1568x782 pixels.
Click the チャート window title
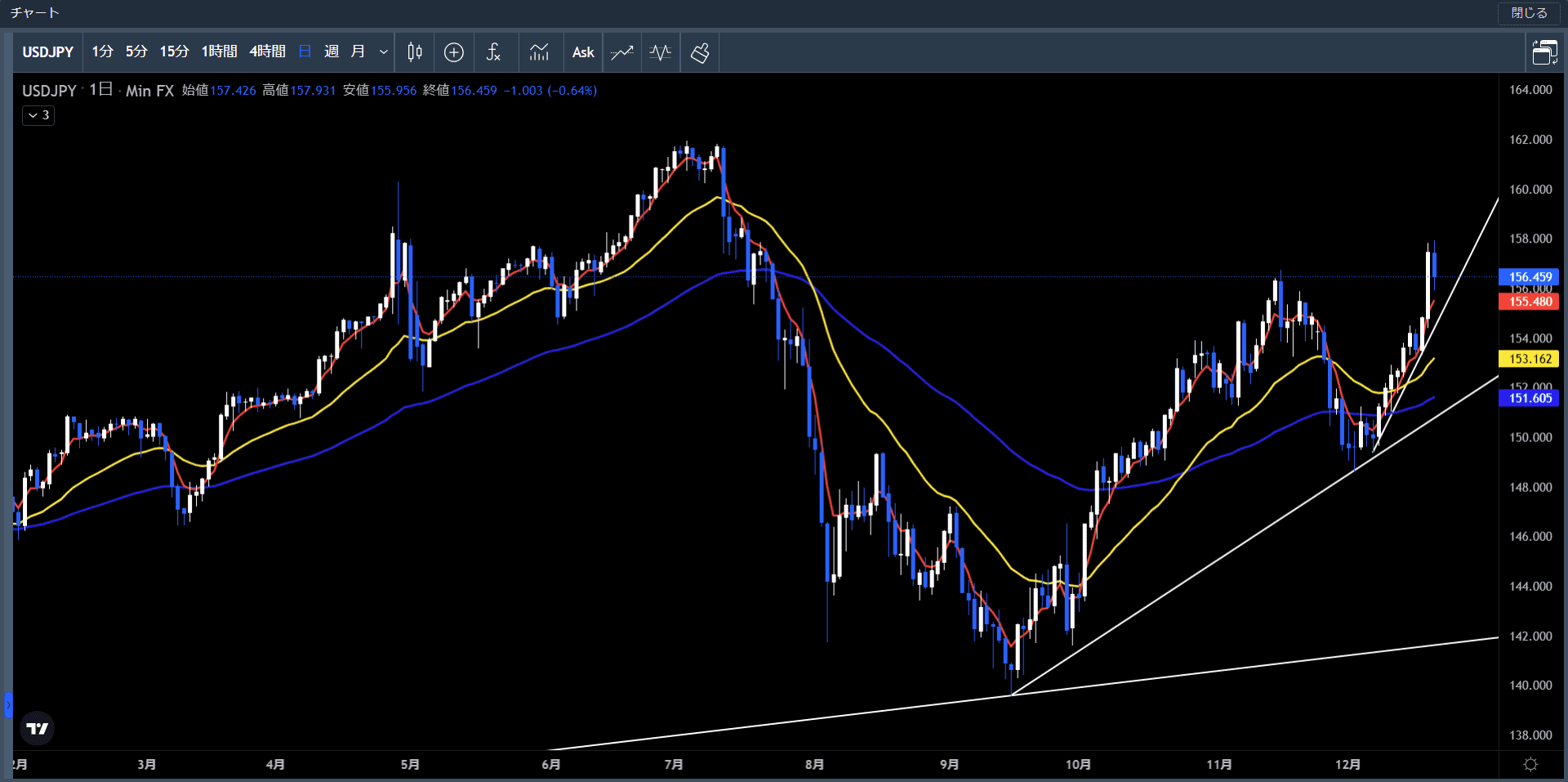point(34,13)
